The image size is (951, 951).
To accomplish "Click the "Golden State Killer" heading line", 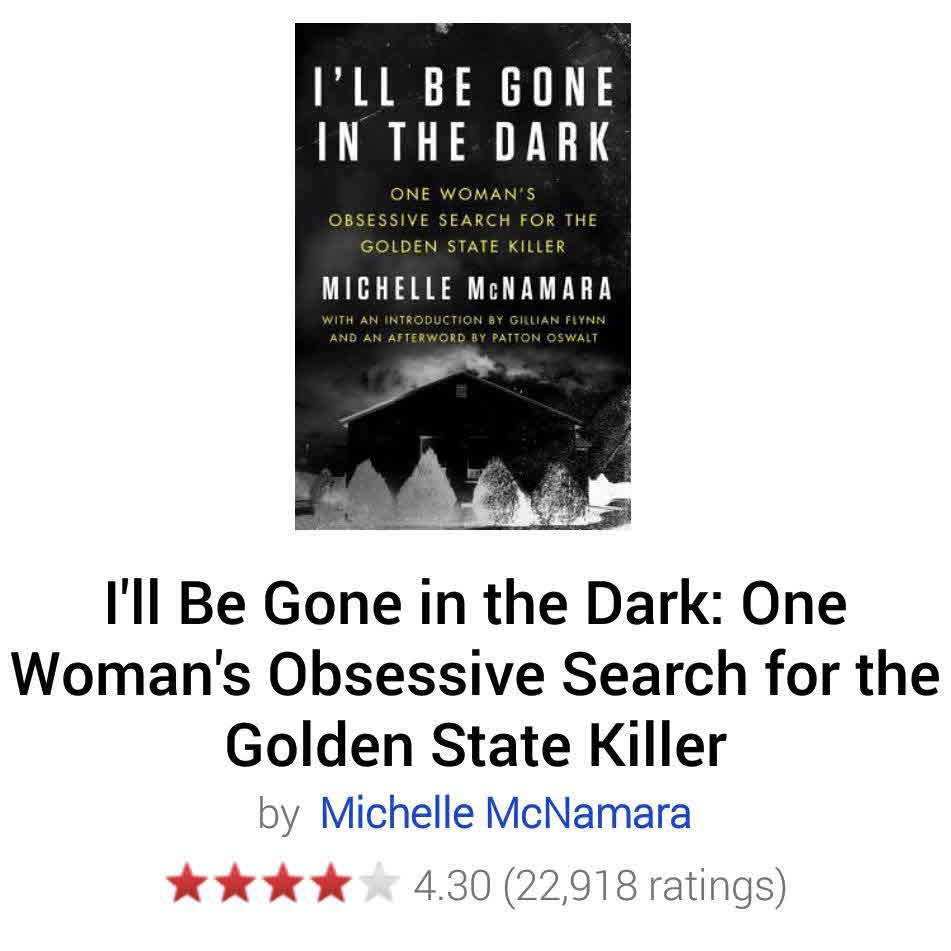I will coord(476,745).
